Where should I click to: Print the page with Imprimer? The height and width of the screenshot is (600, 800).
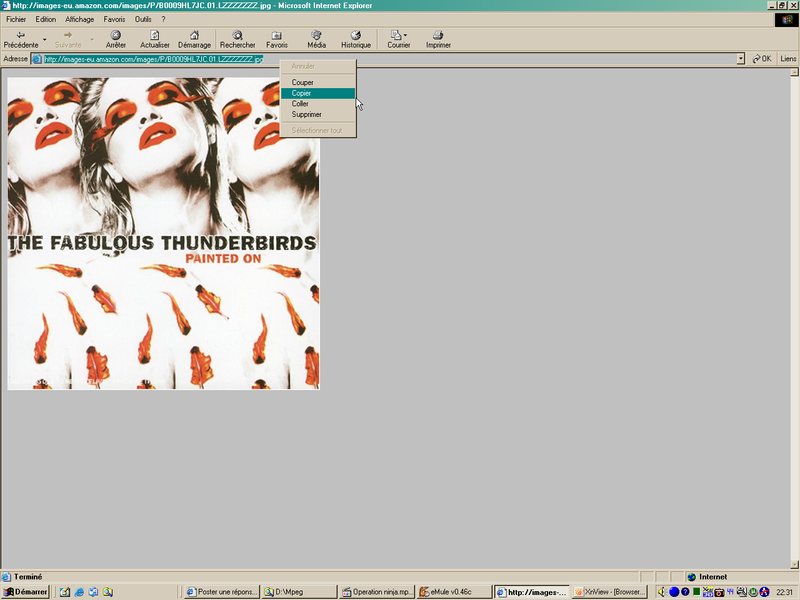(x=438, y=39)
